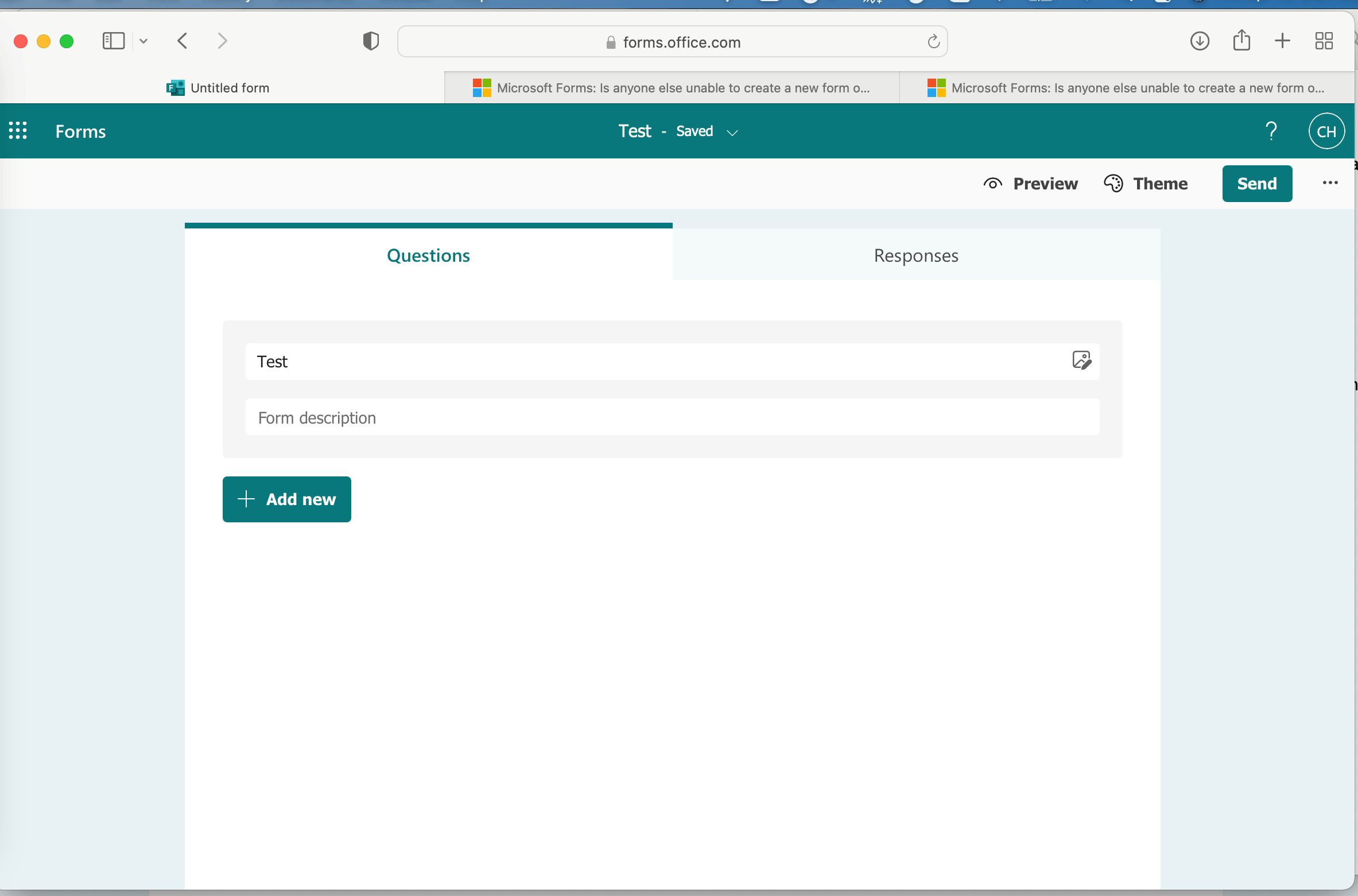Open the Theme palette
The height and width of the screenshot is (896, 1358).
pyautogui.click(x=1146, y=184)
